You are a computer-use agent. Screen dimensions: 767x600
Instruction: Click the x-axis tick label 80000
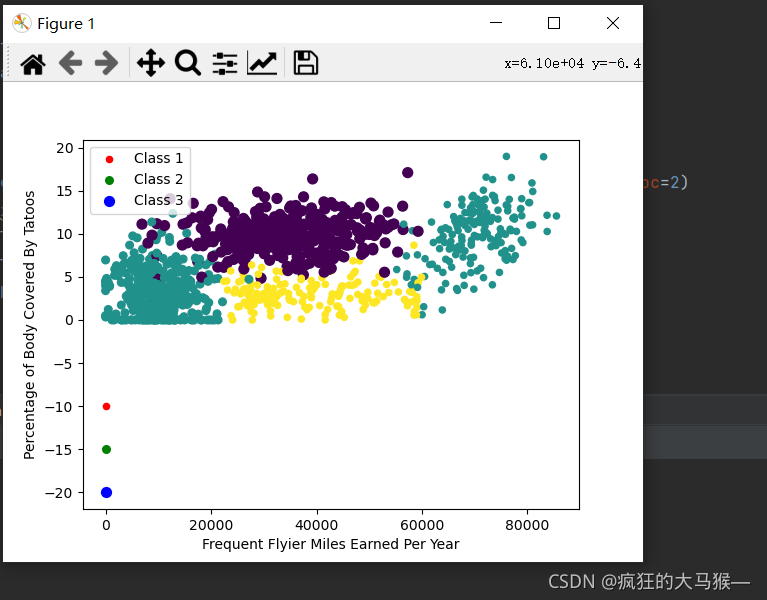(527, 525)
